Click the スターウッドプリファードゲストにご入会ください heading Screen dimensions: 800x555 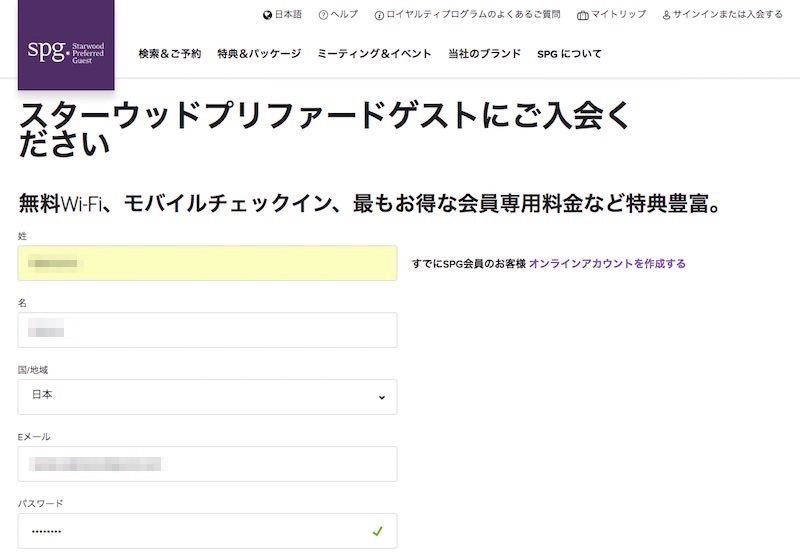coord(324,130)
